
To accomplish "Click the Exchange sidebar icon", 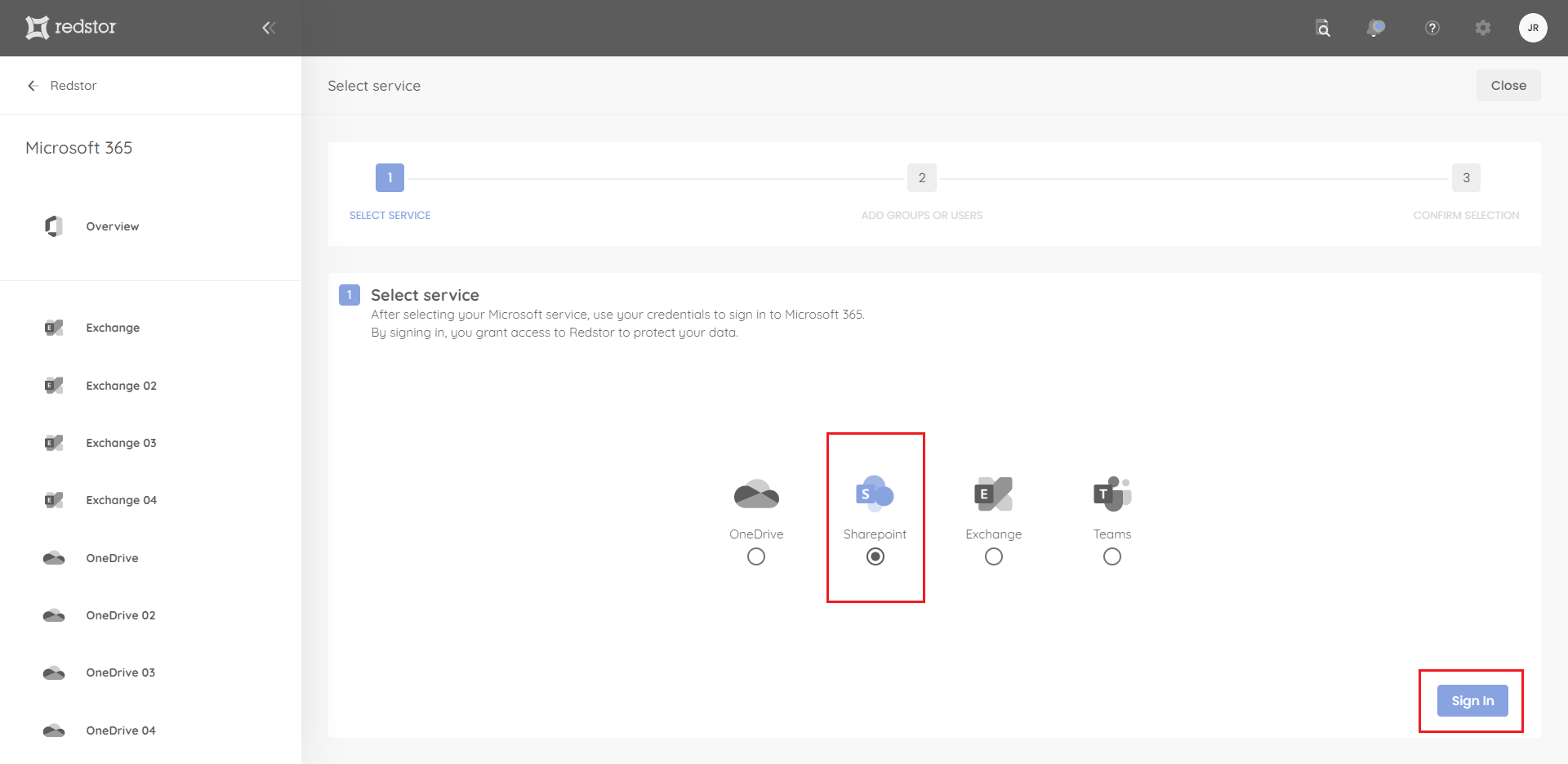I will coord(54,328).
